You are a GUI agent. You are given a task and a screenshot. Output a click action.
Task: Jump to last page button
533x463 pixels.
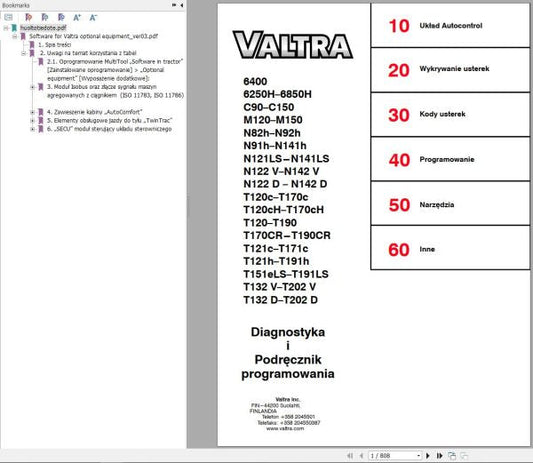click(440, 456)
